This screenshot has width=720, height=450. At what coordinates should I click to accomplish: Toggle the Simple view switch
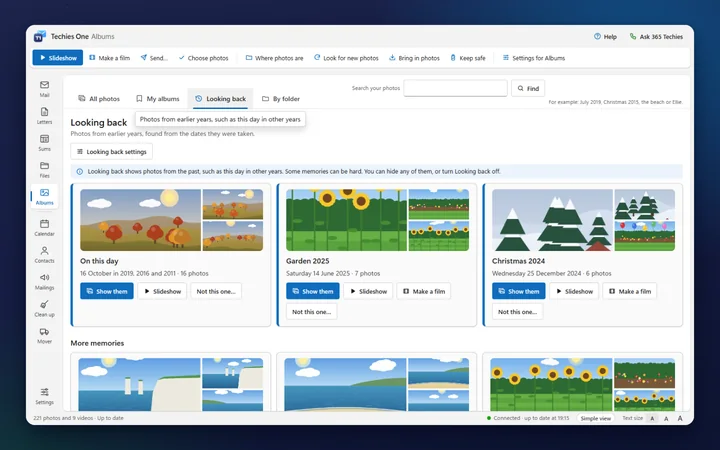596,418
